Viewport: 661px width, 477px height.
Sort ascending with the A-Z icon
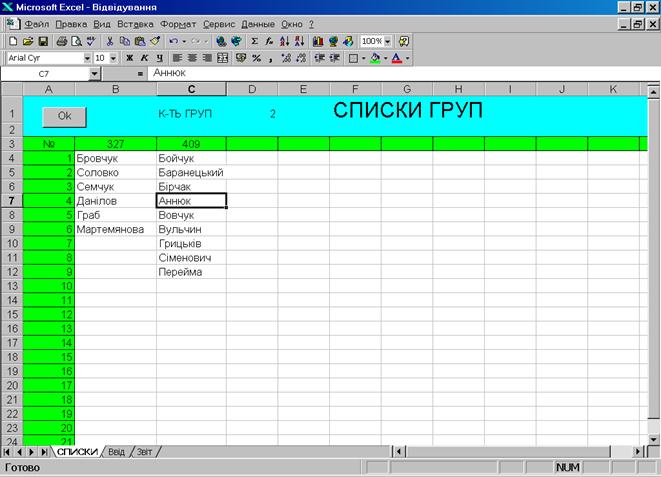click(x=284, y=41)
